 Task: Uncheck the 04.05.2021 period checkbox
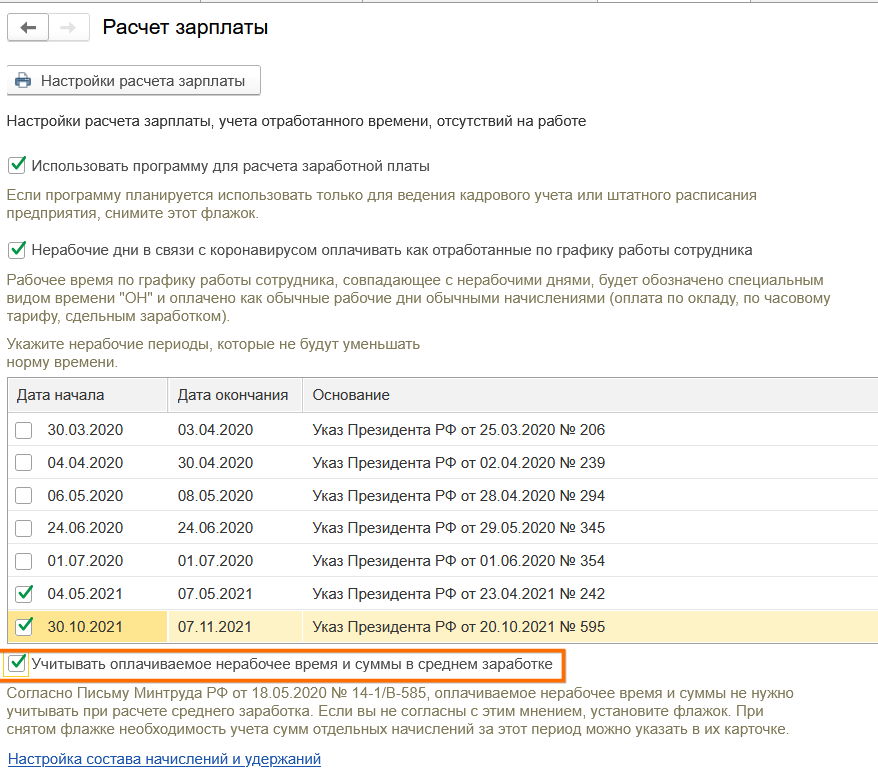click(24, 594)
